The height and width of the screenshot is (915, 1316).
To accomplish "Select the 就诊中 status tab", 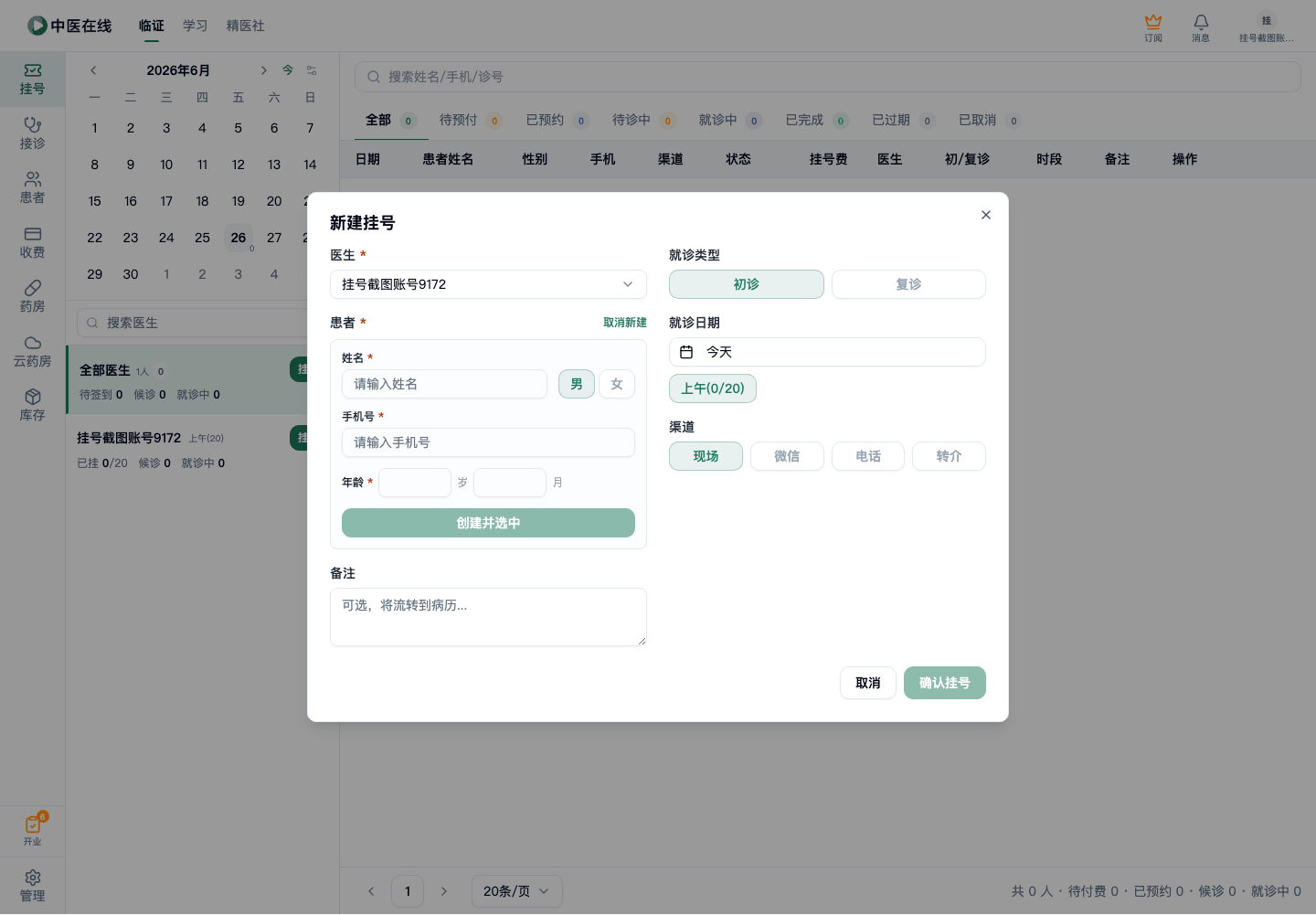I will 730,120.
